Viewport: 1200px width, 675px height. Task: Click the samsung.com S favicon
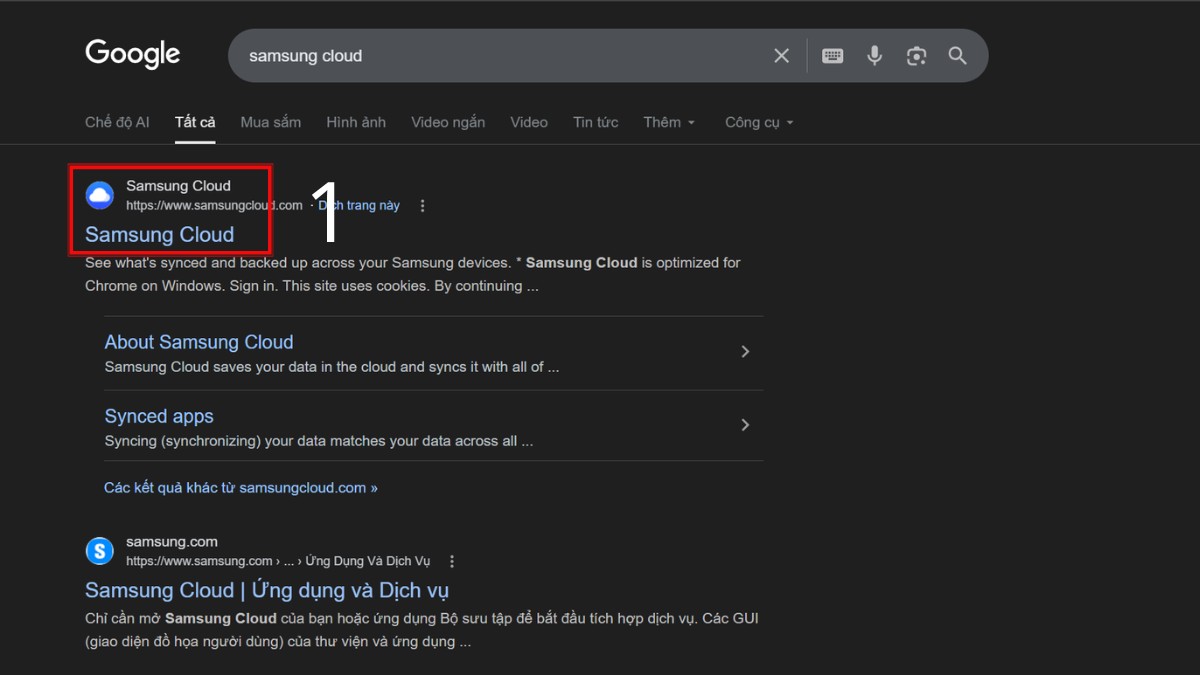click(100, 551)
